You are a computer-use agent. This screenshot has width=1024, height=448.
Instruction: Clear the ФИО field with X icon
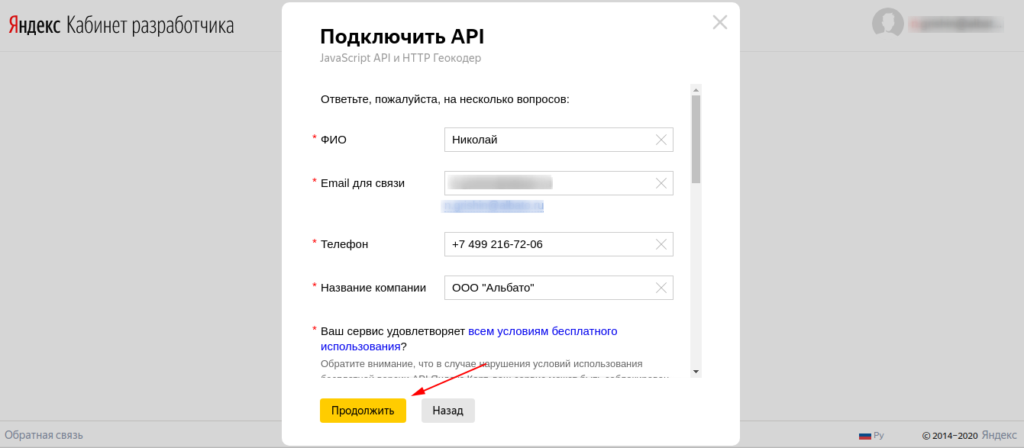click(661, 140)
